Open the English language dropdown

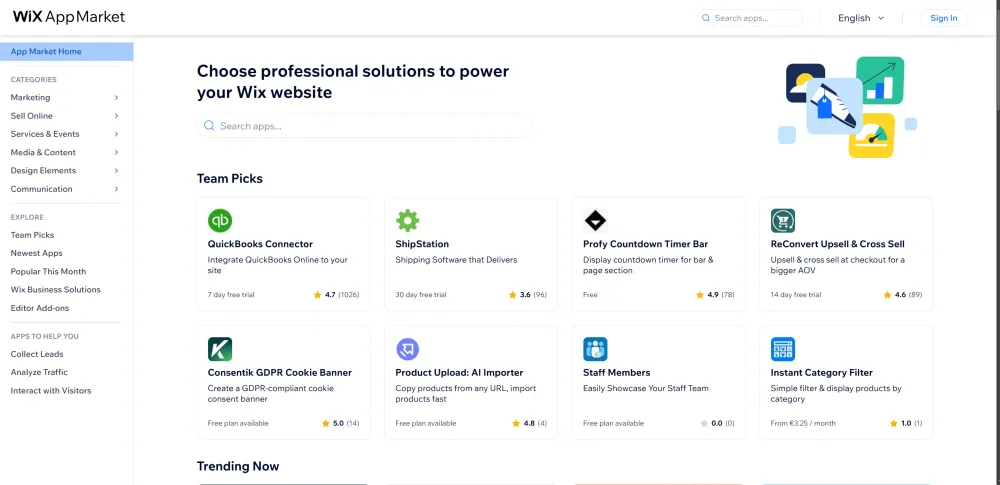click(x=860, y=18)
